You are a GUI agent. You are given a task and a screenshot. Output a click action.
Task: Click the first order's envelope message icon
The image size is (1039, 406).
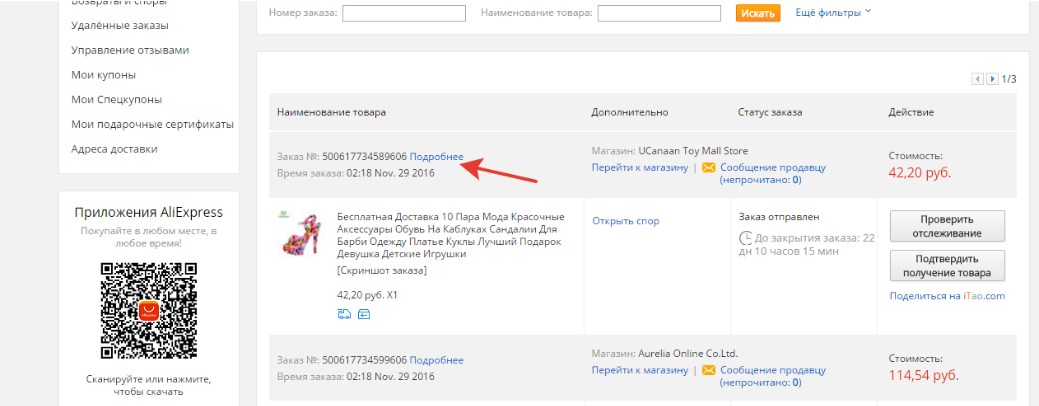point(709,167)
